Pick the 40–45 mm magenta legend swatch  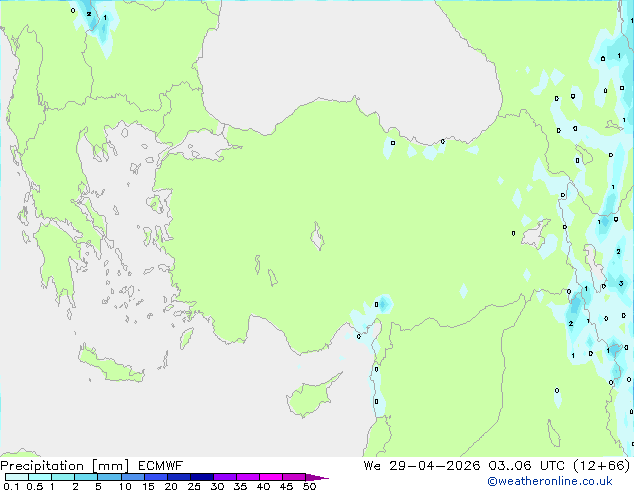(271, 477)
